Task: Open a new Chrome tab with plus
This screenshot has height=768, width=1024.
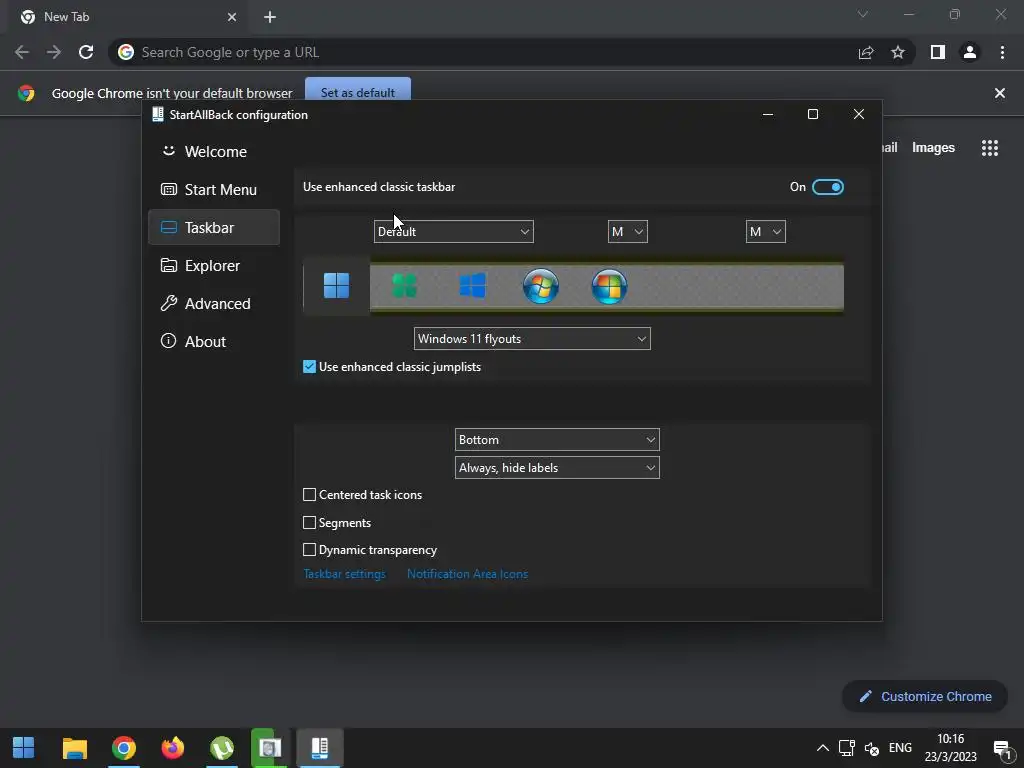Action: tap(270, 17)
